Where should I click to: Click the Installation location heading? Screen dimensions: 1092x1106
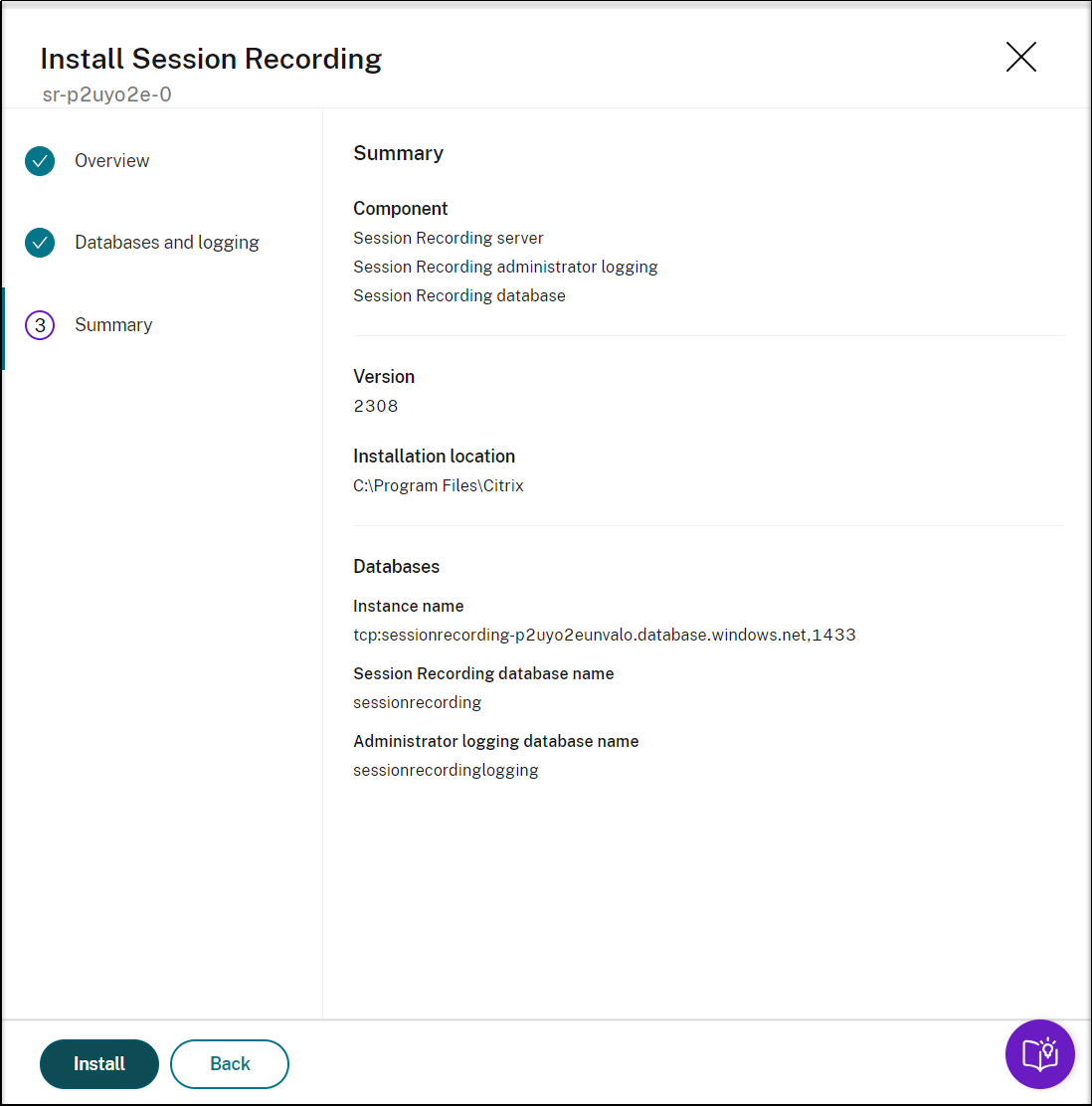pos(434,456)
